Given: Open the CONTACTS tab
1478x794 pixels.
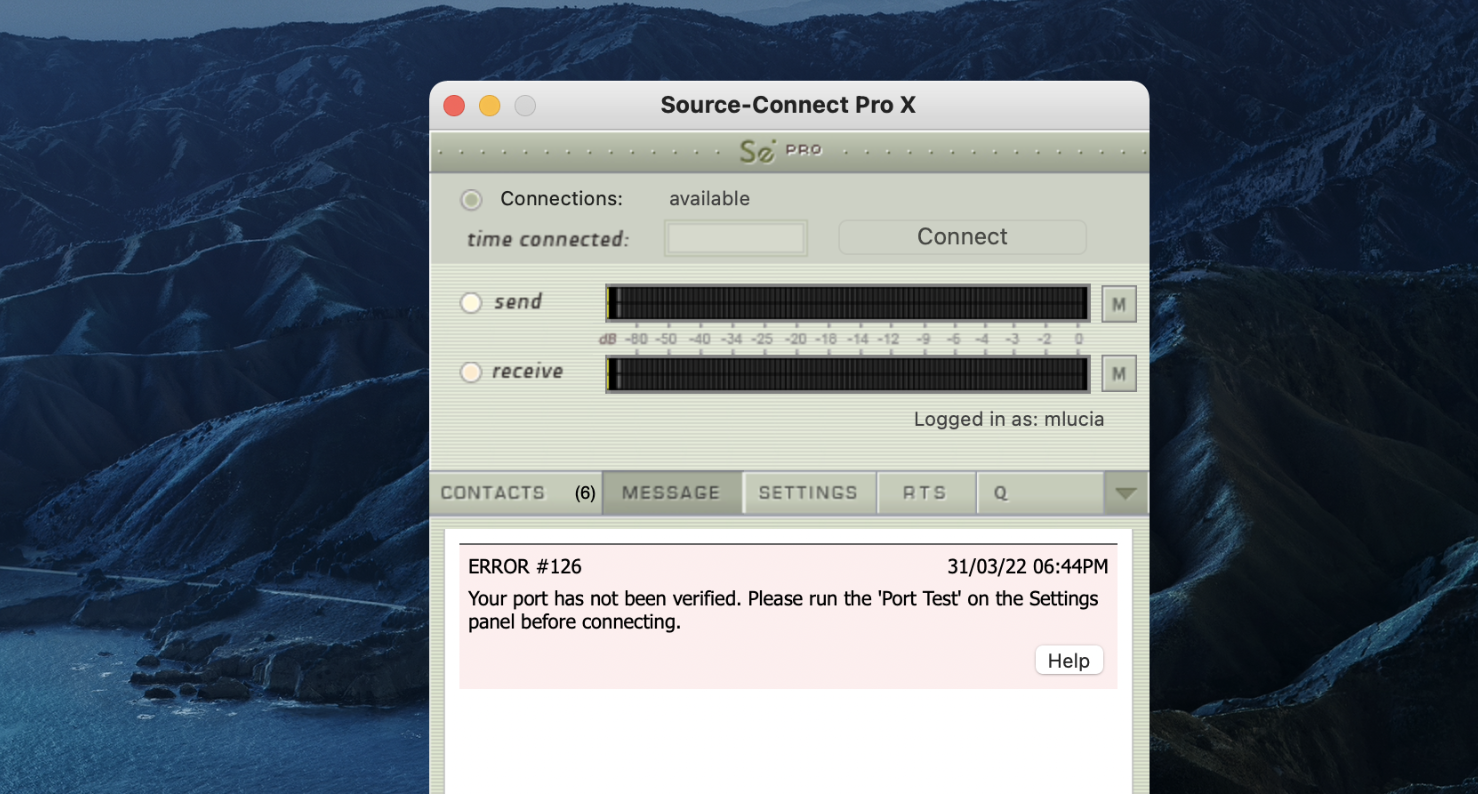Looking at the screenshot, I should (x=516, y=493).
